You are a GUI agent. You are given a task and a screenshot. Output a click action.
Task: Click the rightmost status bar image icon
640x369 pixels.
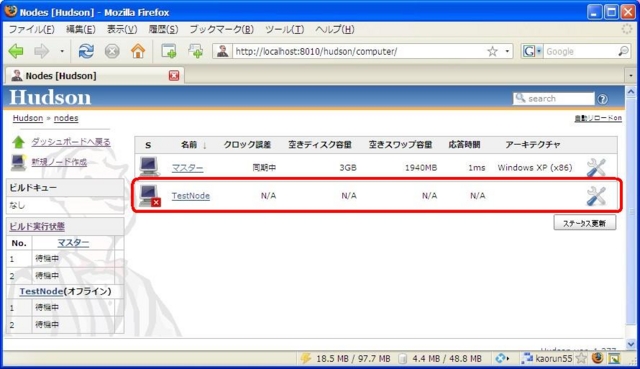[615, 358]
